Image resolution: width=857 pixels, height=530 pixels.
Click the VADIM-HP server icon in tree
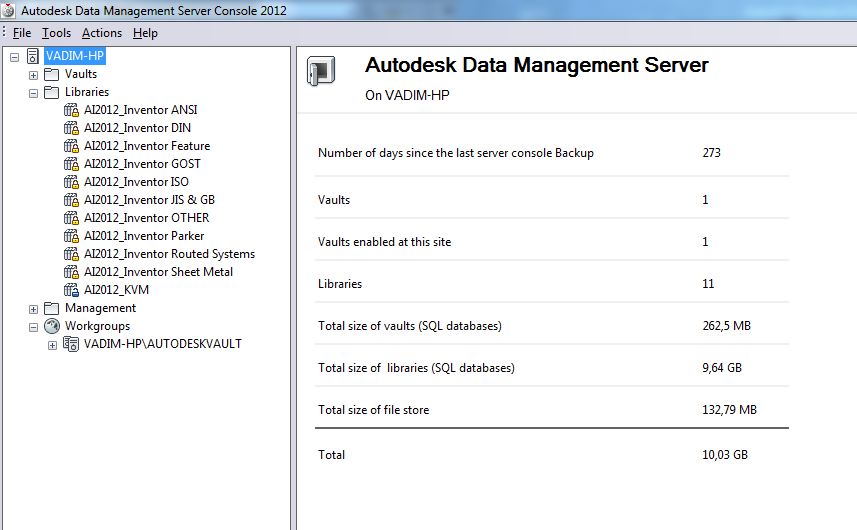tap(33, 56)
